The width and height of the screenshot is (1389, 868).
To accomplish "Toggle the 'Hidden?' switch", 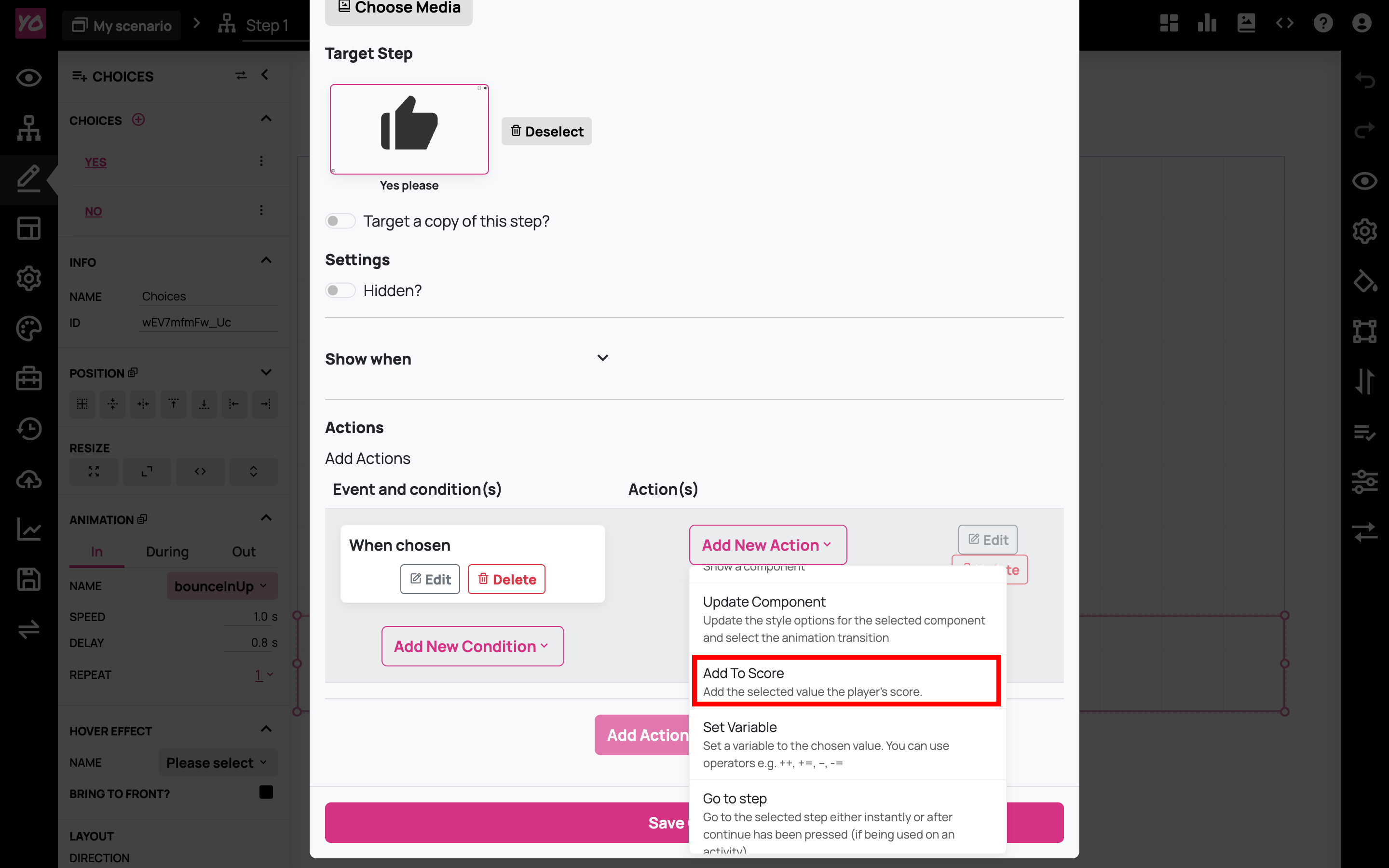I will pyautogui.click(x=340, y=290).
